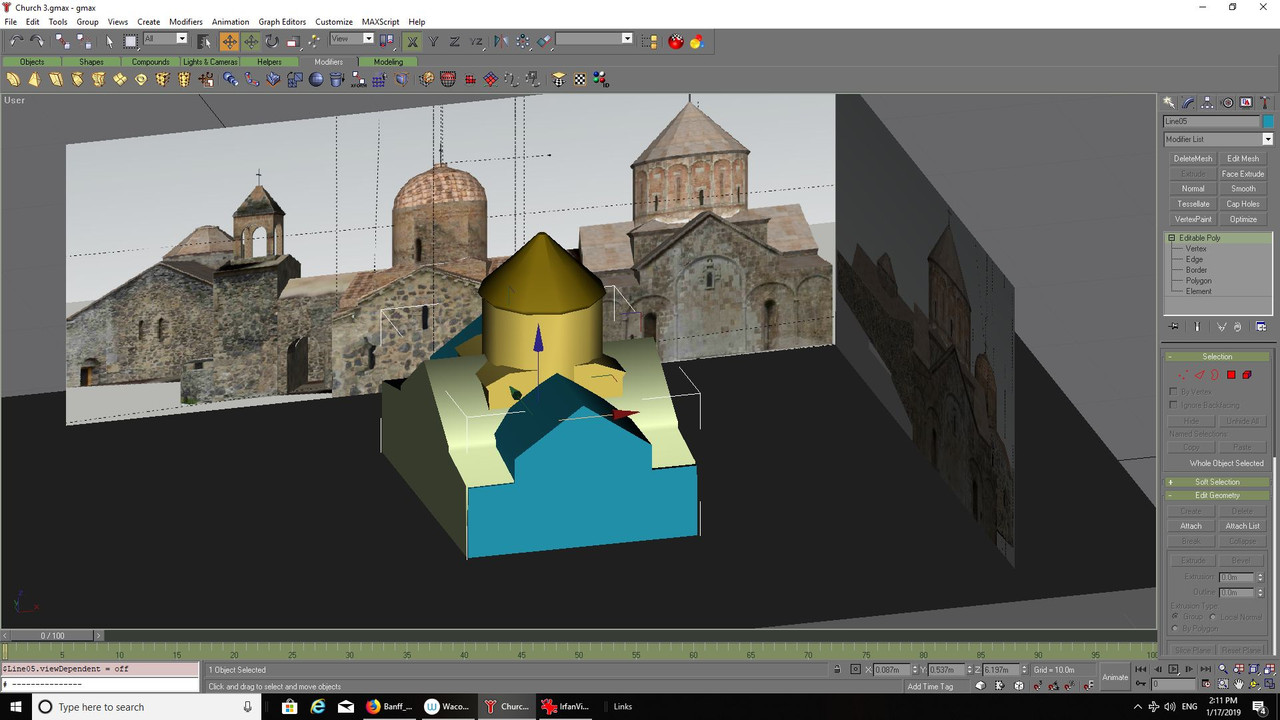Switch to the Shapes tab
The image size is (1280, 720).
point(91,62)
